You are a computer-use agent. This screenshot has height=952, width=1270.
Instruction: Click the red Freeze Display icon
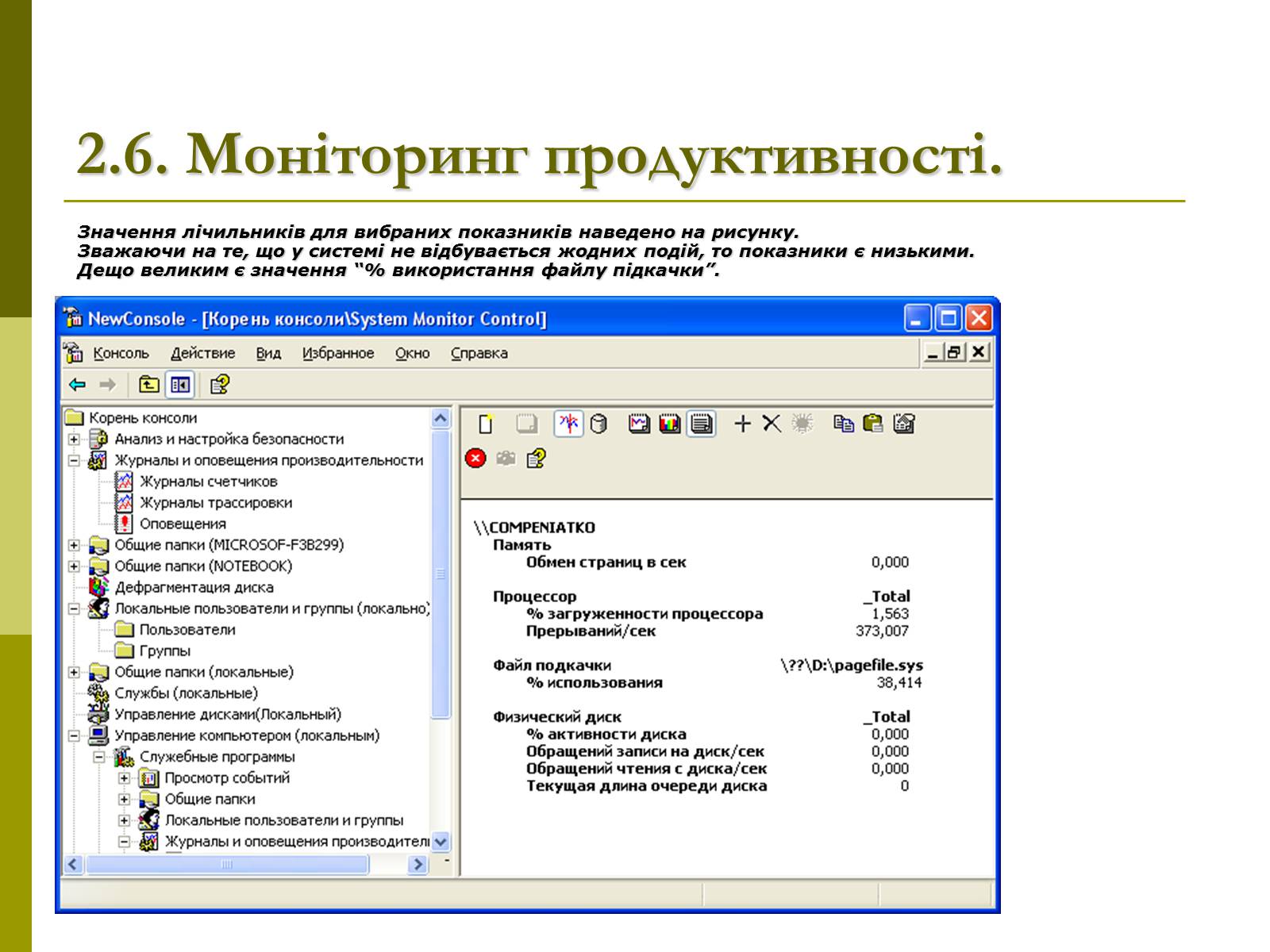[475, 459]
